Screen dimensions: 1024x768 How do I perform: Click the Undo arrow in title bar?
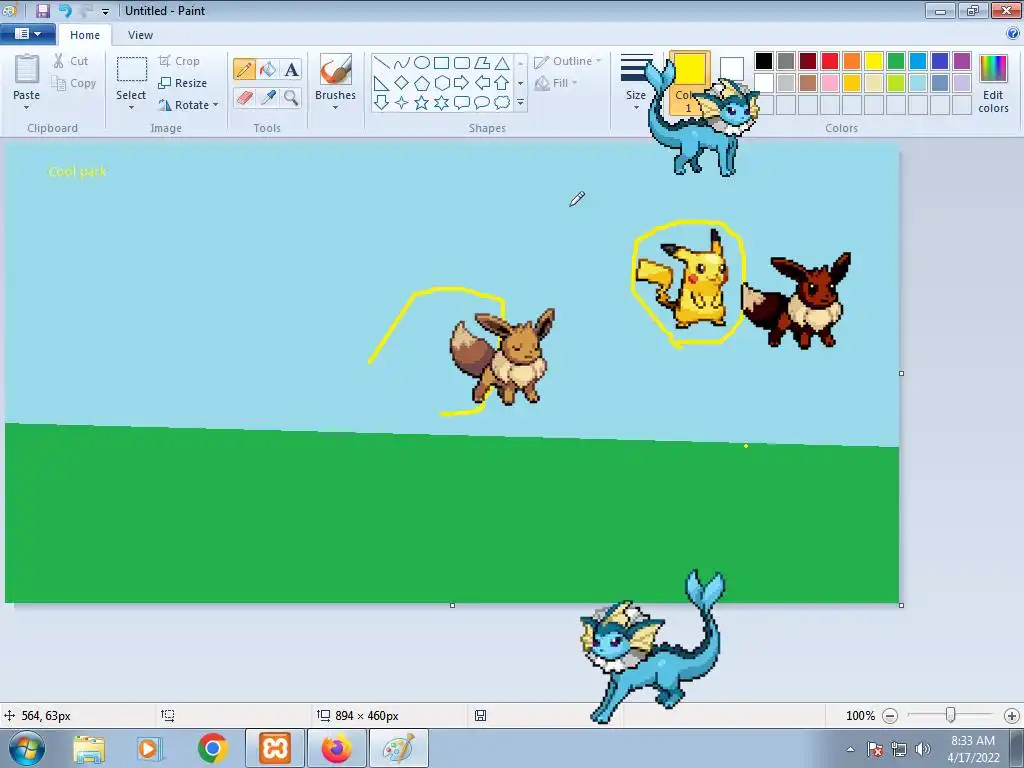click(65, 10)
